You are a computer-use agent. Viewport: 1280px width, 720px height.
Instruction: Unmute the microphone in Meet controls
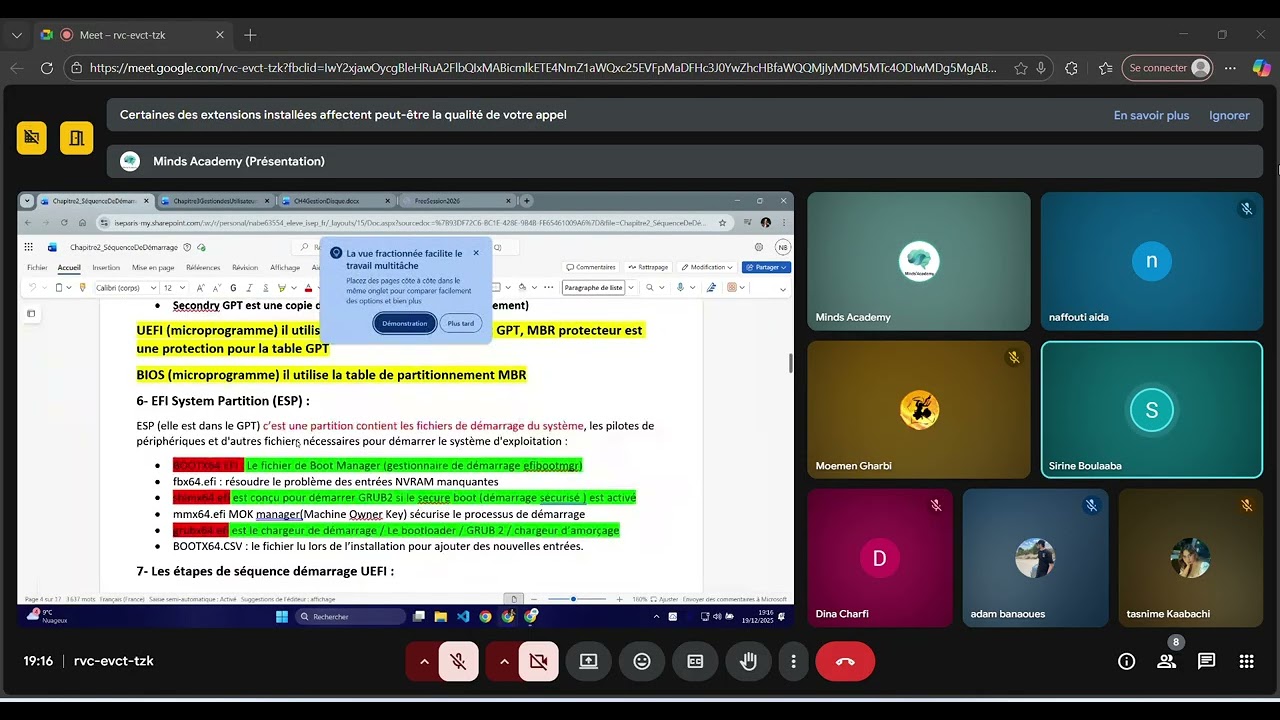[458, 661]
